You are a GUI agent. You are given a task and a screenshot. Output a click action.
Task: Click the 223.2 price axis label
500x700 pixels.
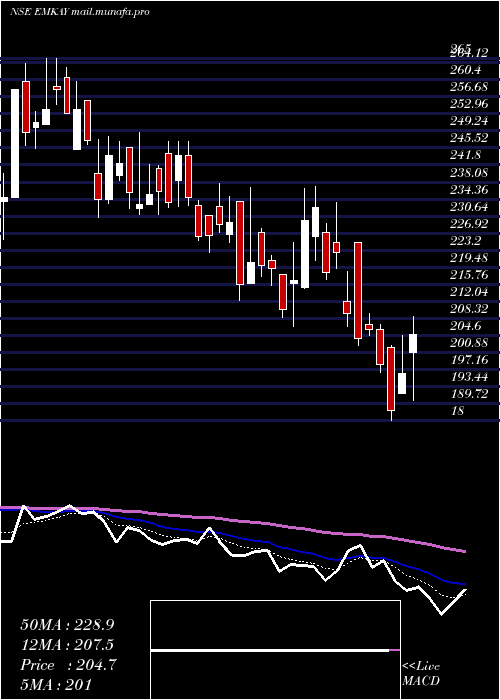(465, 241)
